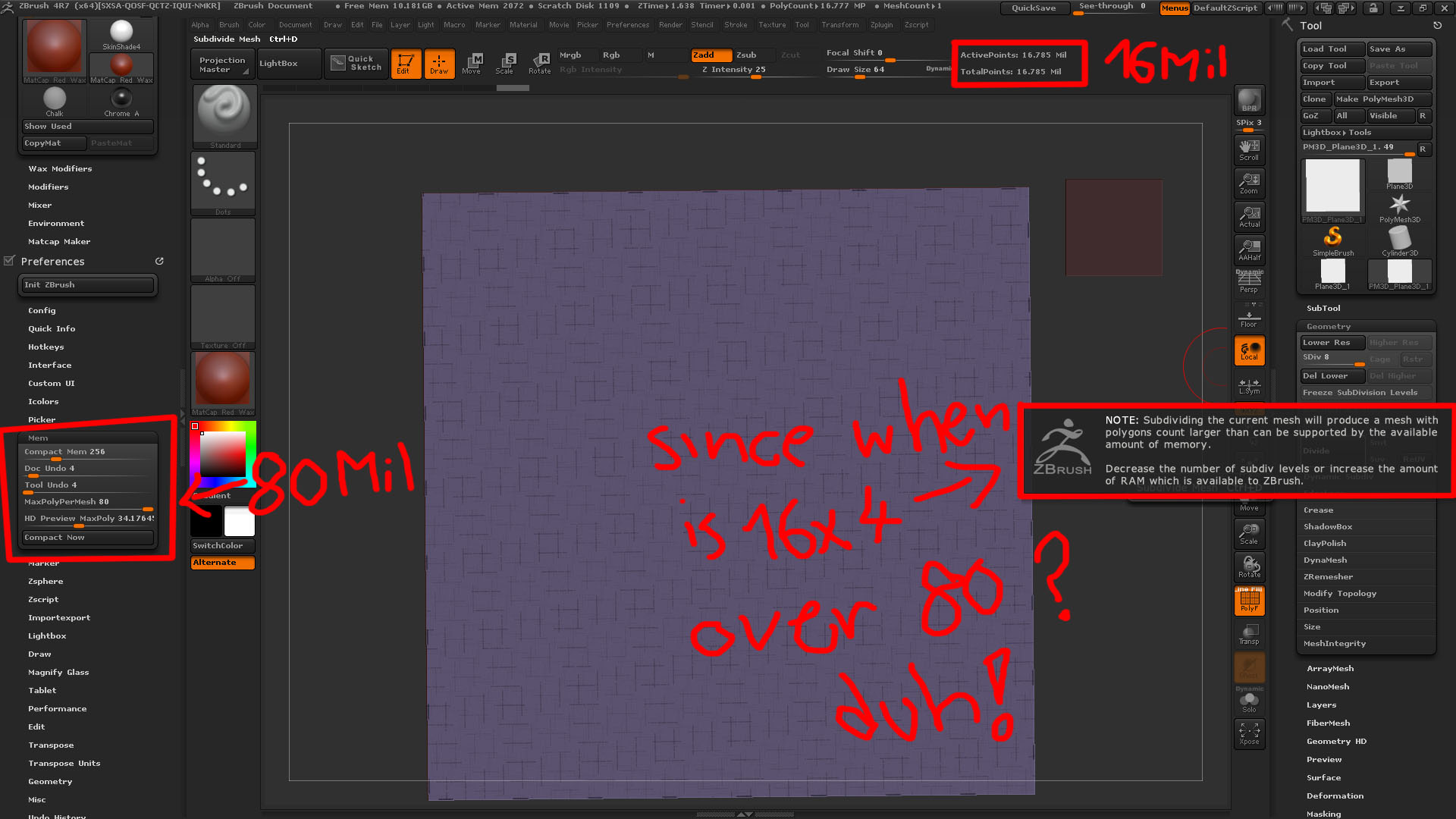Pick a color in the color picker
Image resolution: width=1456 pixels, height=819 pixels.
[x=223, y=453]
